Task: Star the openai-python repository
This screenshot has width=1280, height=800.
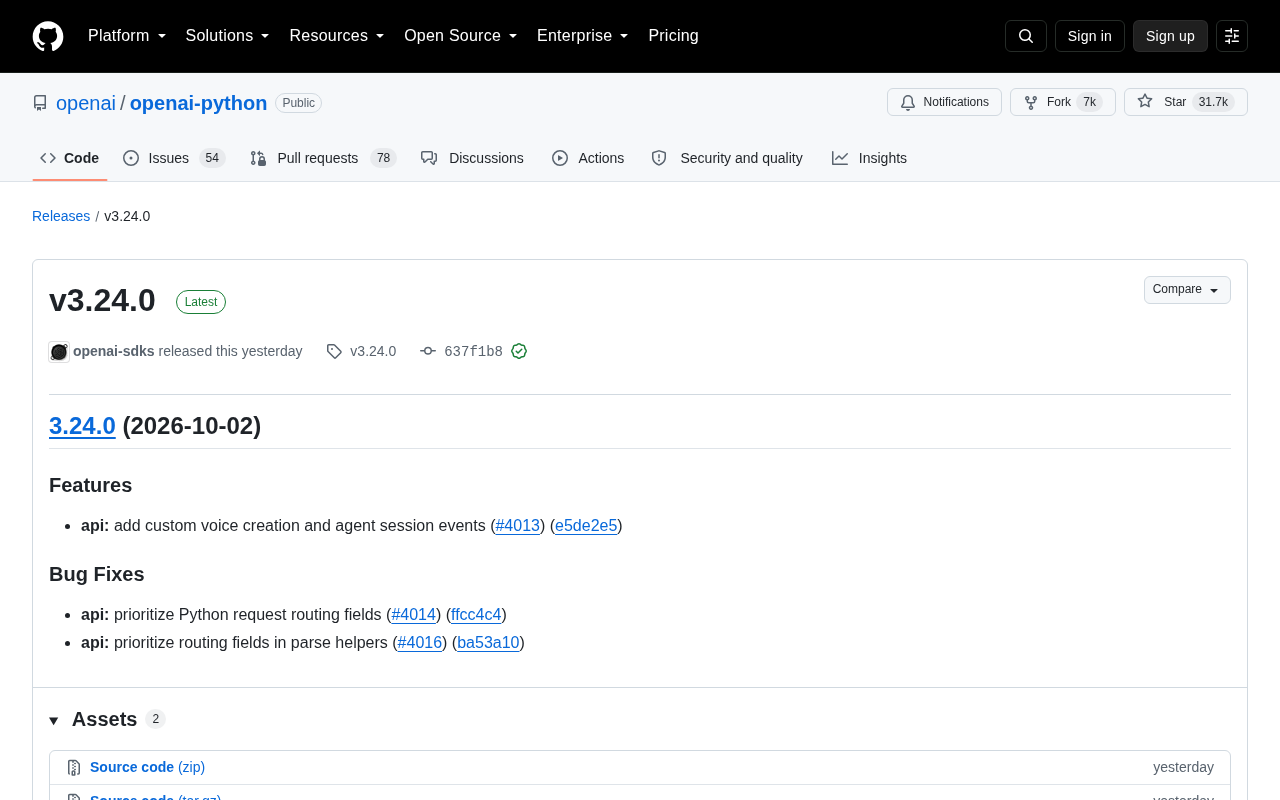Action: (1185, 102)
